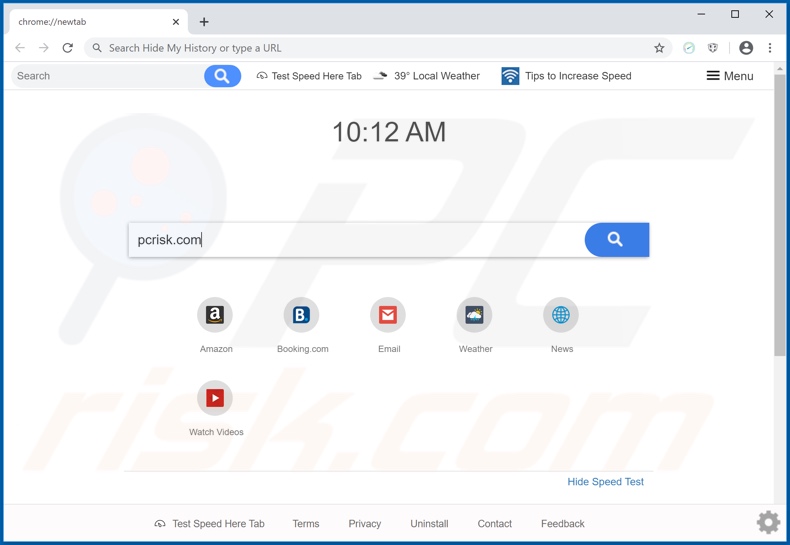
Task: Select the chrome://newtab tab
Action: tap(98, 22)
